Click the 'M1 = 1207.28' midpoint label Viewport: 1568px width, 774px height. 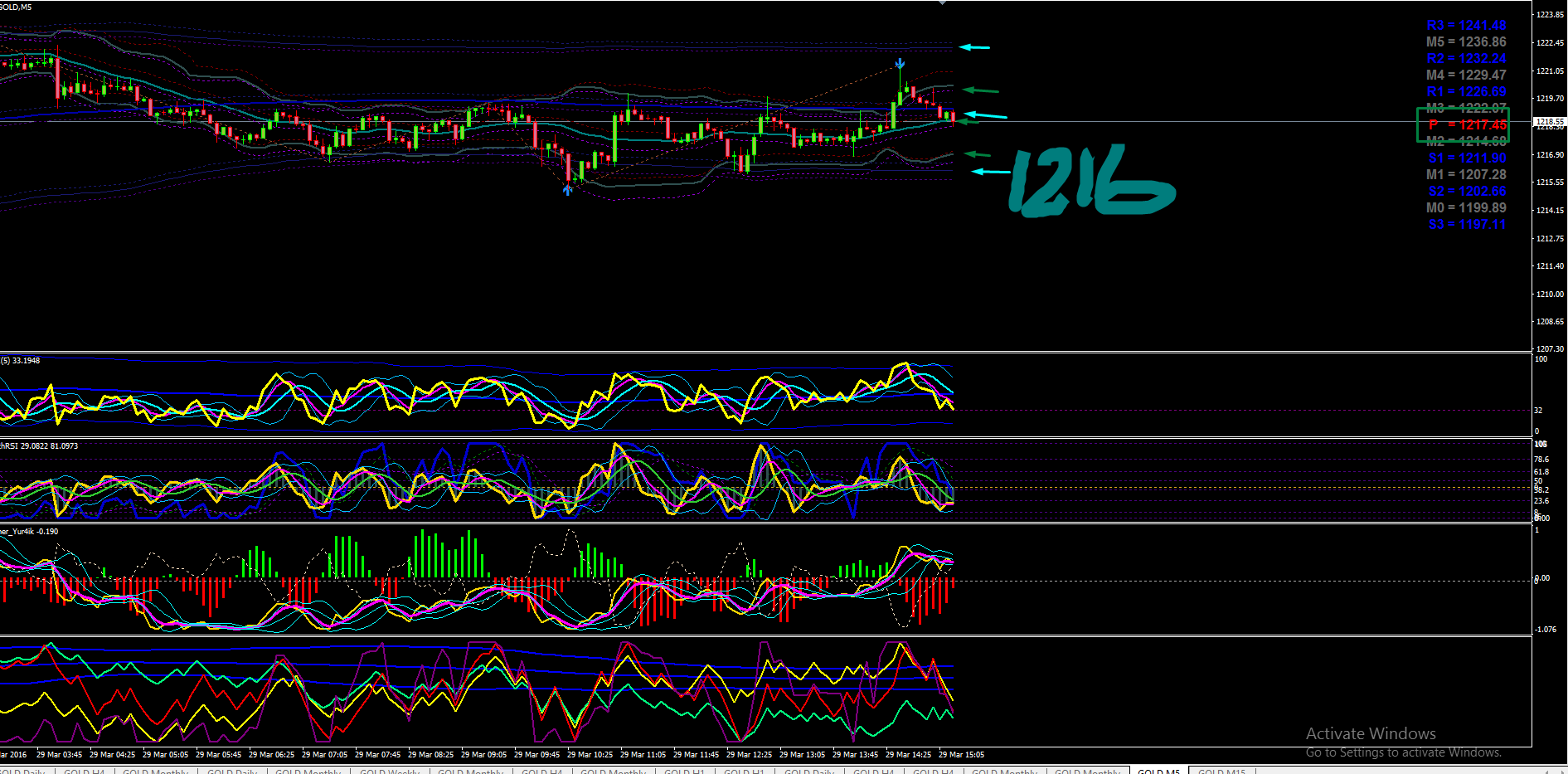click(1466, 174)
